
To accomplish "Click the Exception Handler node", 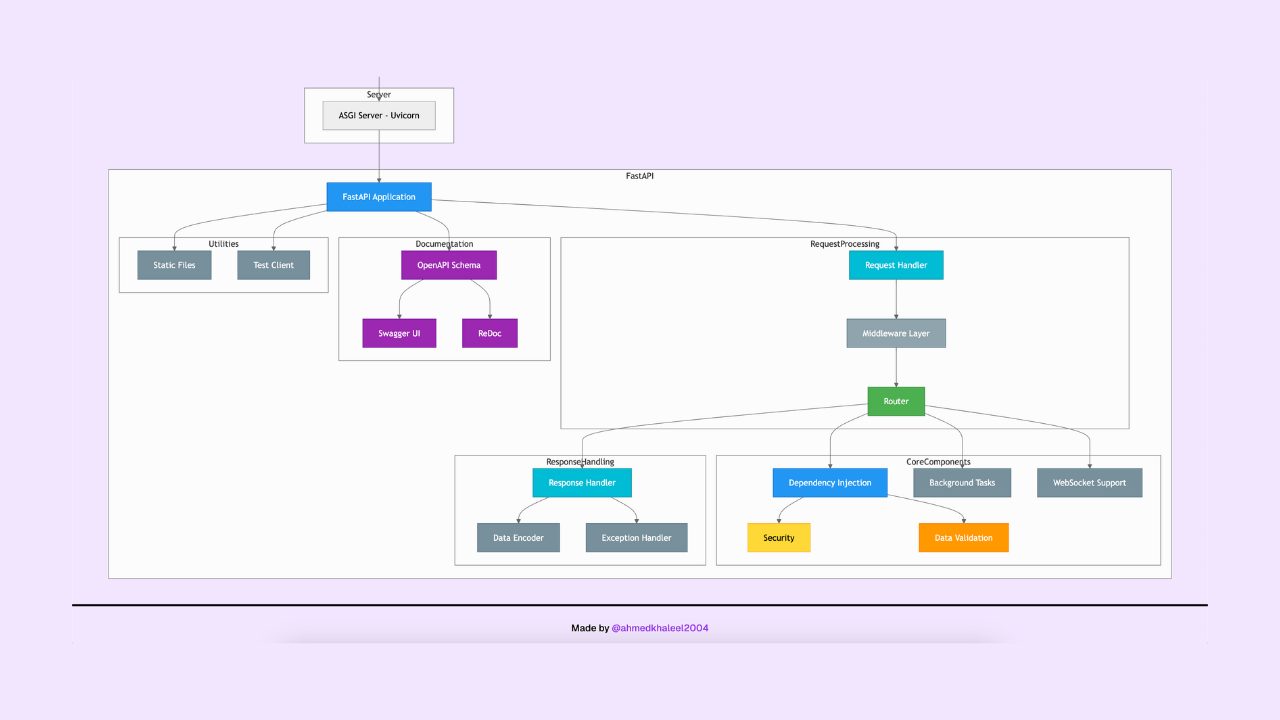I will coord(636,537).
